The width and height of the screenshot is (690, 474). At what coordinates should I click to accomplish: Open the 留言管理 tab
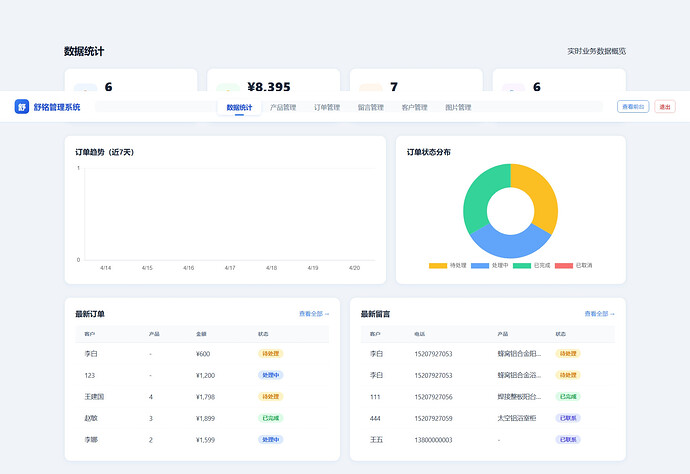pos(370,107)
